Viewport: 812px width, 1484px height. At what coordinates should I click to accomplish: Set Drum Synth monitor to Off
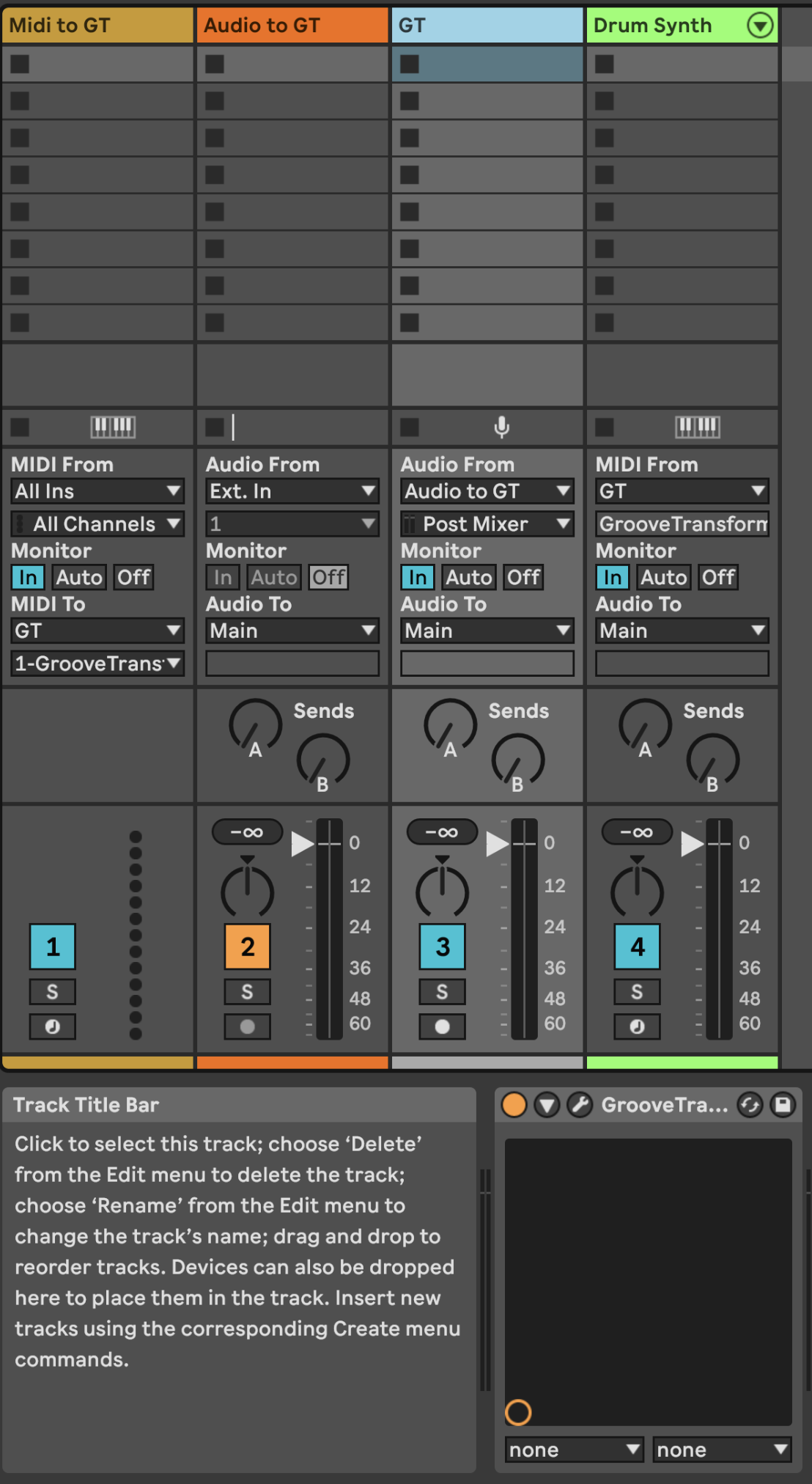717,578
